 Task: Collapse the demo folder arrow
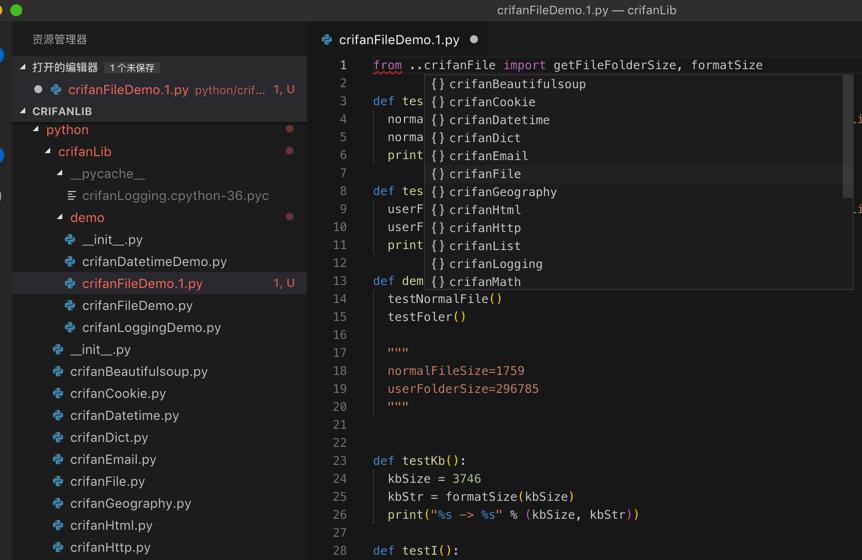60,217
